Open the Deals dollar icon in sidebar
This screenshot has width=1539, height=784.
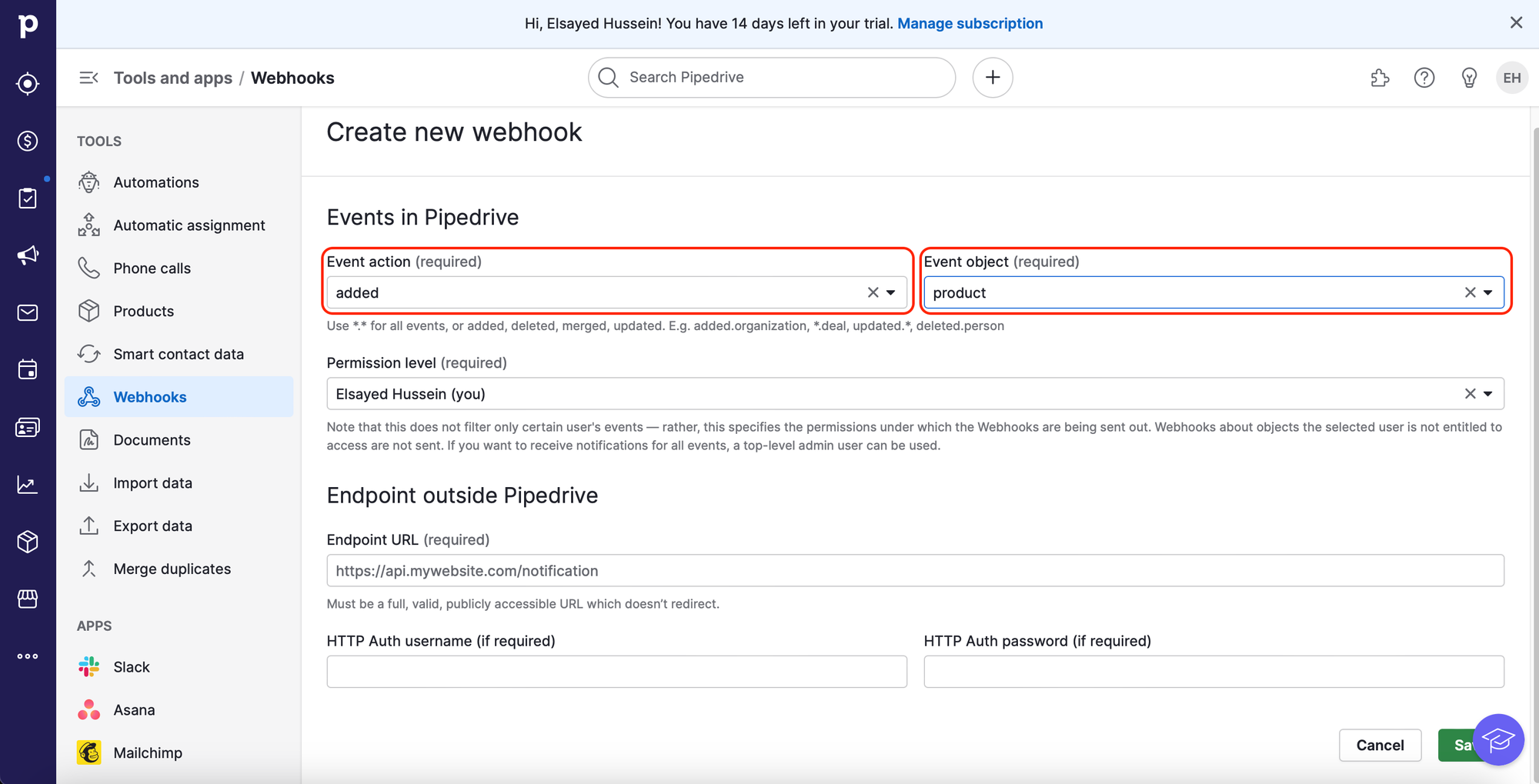28,141
